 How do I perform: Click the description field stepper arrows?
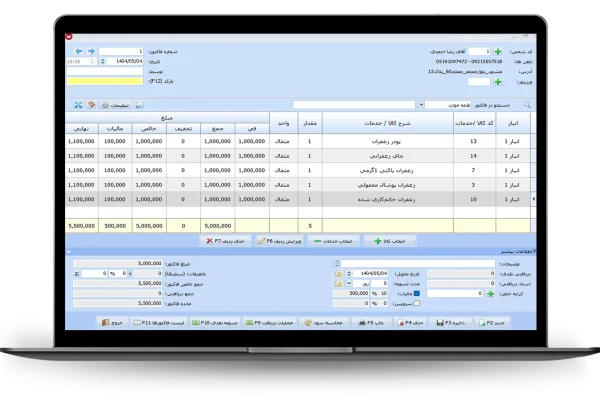(337, 263)
